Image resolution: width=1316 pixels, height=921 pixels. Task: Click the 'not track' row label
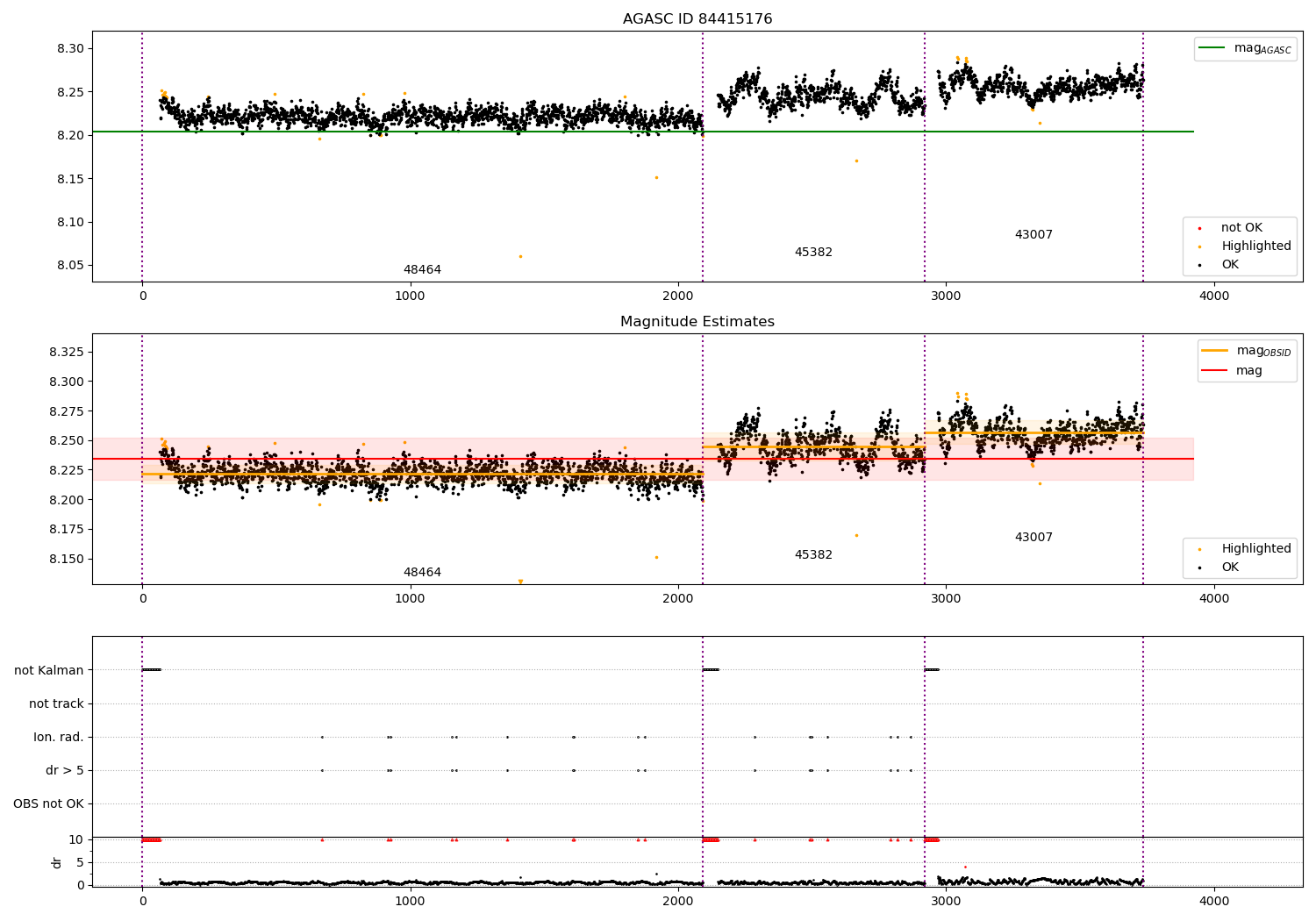pos(56,703)
